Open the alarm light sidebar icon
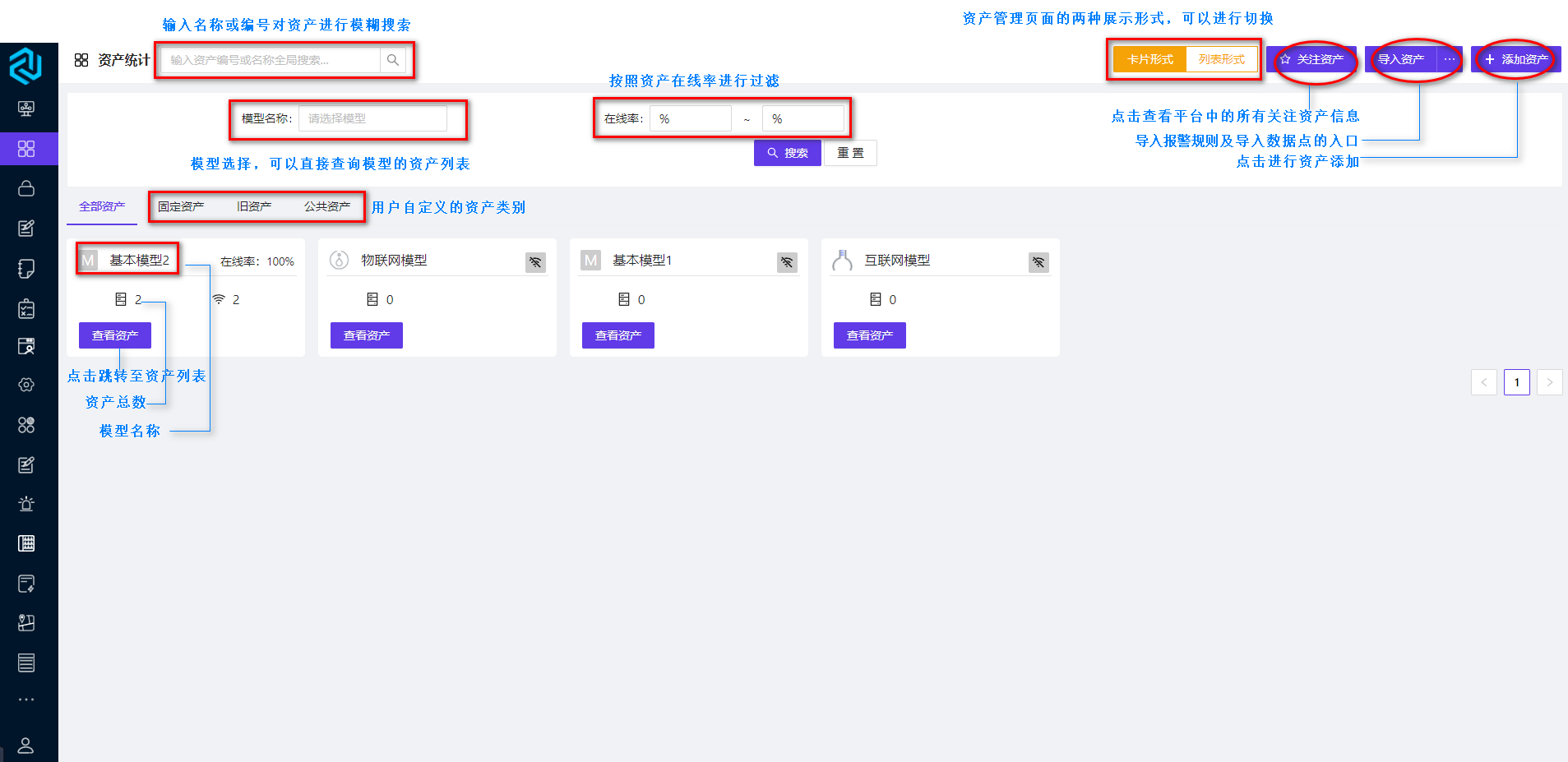 (x=26, y=504)
